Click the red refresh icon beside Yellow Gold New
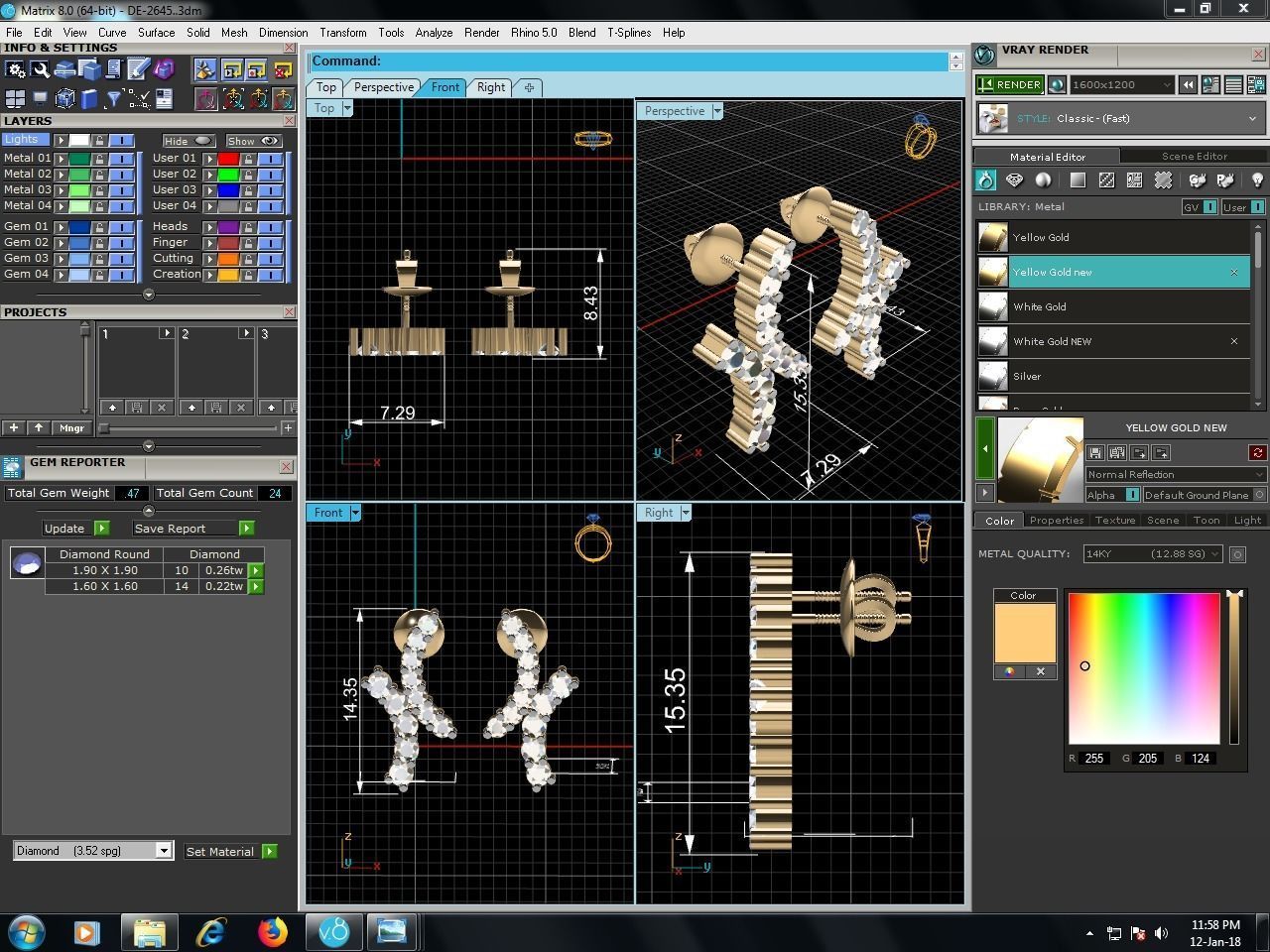 tap(1257, 453)
